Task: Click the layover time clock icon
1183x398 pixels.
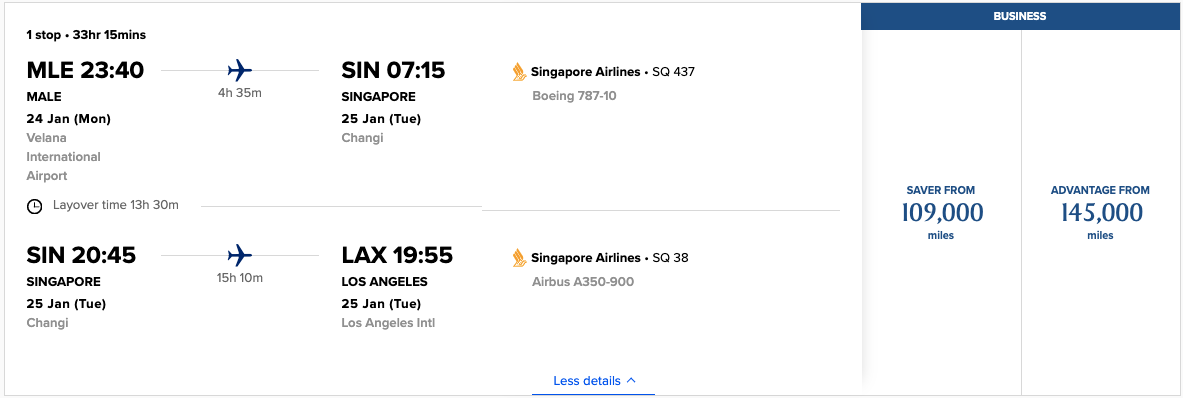Action: pyautogui.click(x=34, y=206)
